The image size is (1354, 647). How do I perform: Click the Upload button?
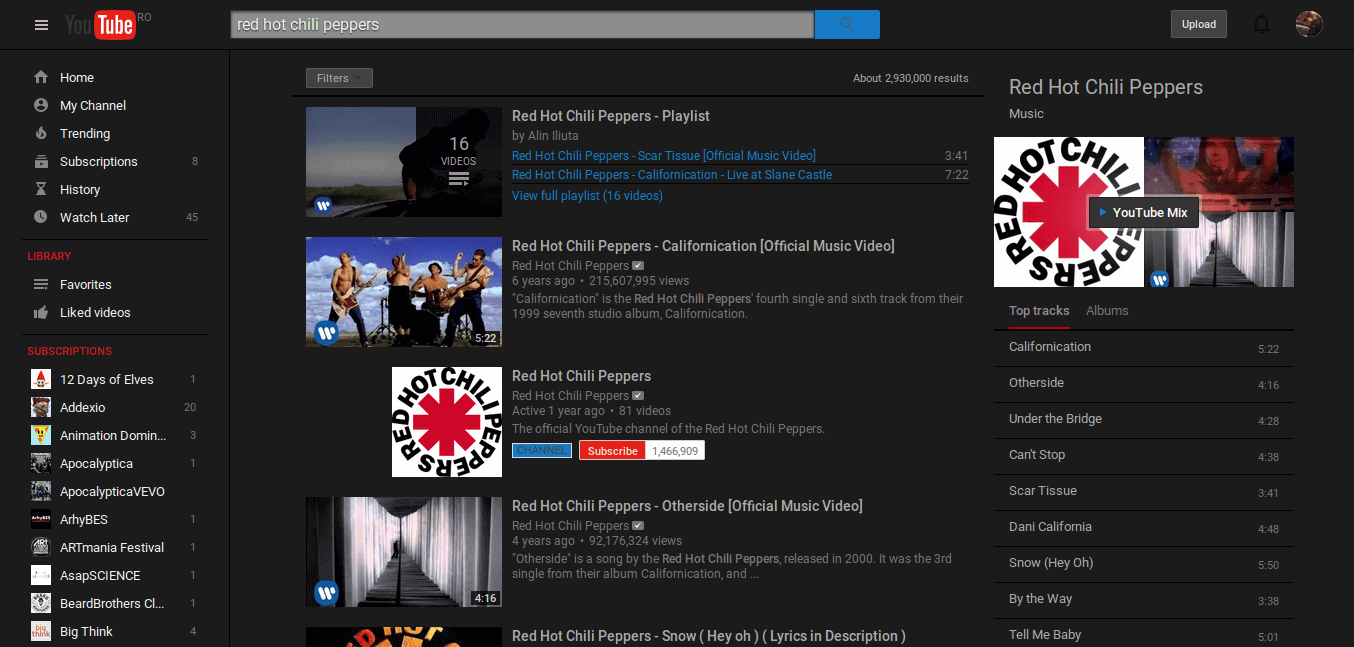tap(1198, 25)
